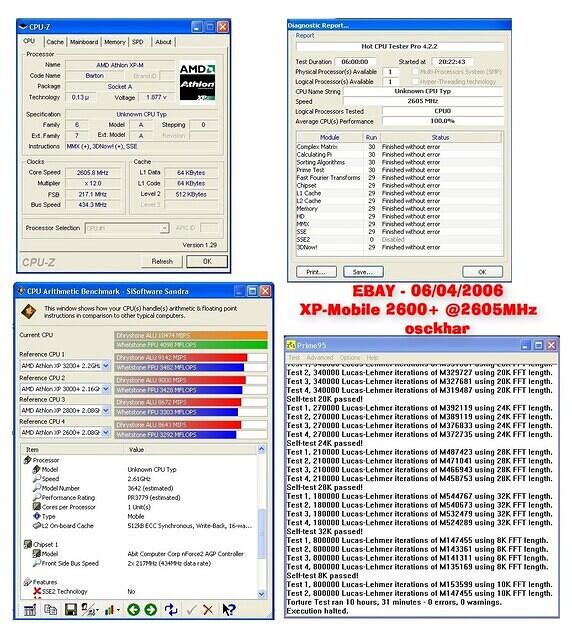Cancel with the red X icon in Sandra toolbar
Viewport: 572px width, 640px height.
click(x=208, y=610)
